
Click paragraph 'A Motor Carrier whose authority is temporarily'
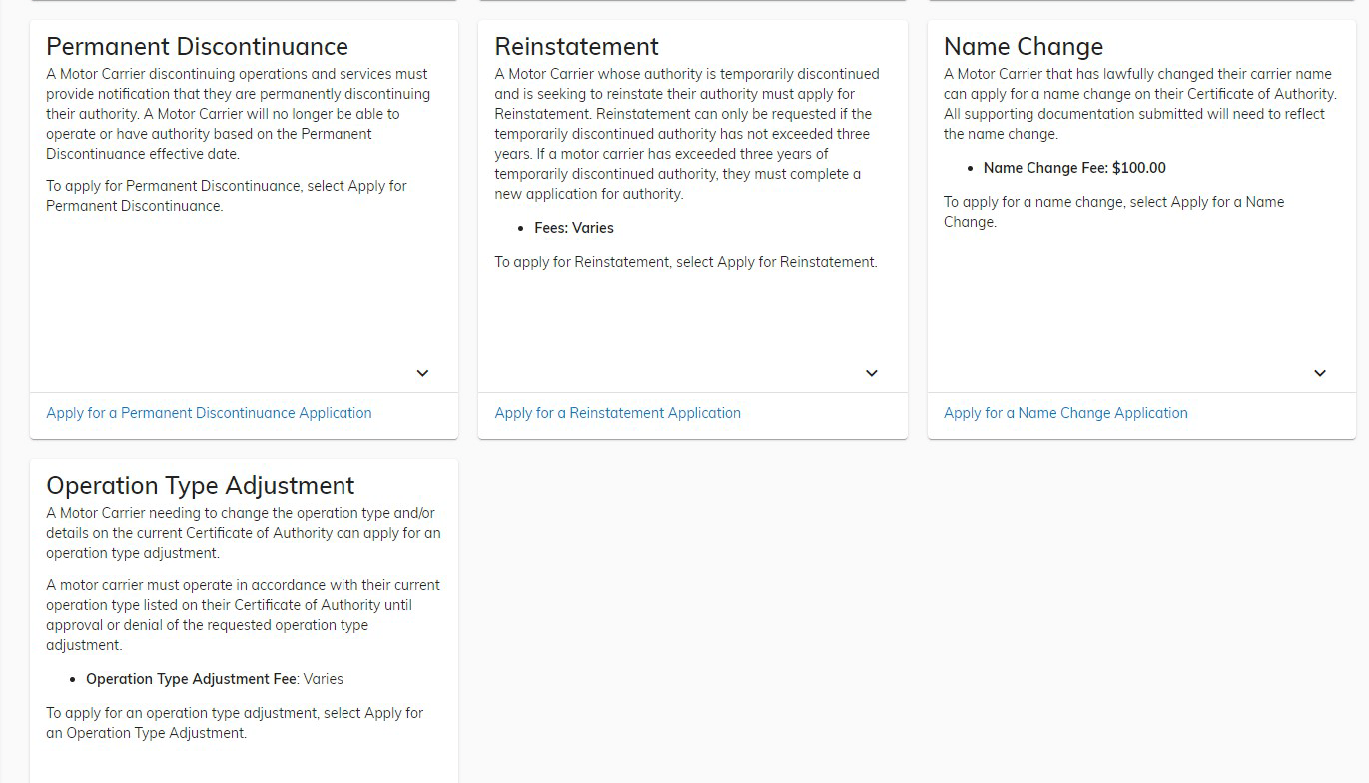687,134
